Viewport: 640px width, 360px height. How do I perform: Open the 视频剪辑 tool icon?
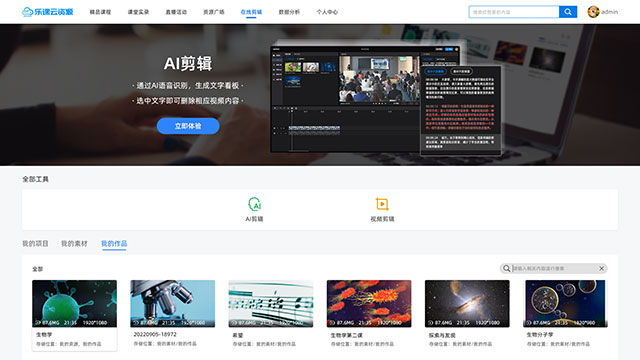(x=382, y=204)
